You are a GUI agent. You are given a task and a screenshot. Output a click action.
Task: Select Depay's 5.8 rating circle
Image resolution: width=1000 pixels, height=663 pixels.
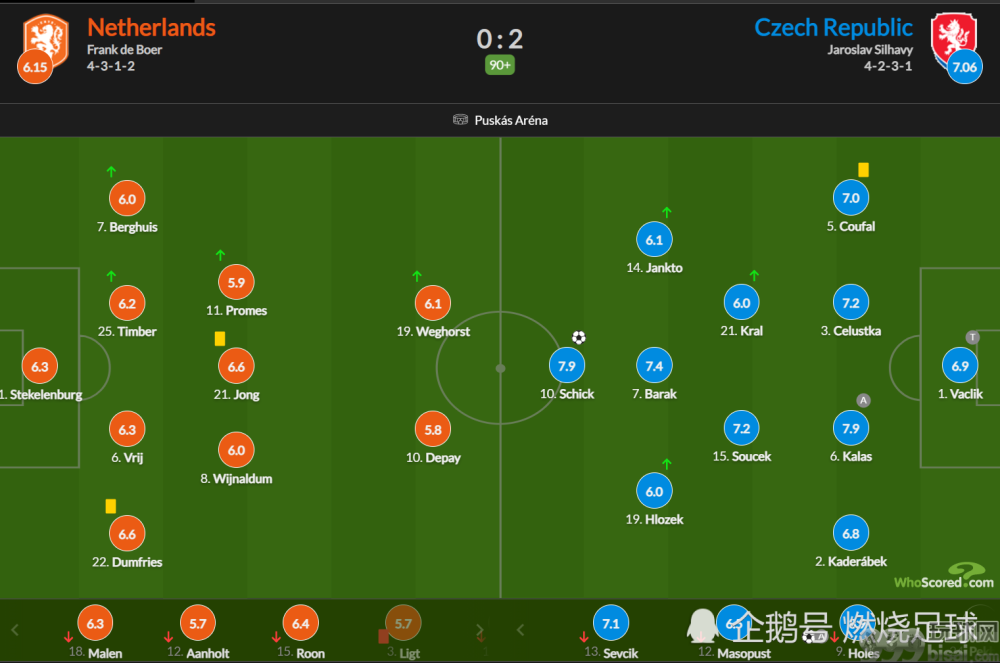click(433, 429)
